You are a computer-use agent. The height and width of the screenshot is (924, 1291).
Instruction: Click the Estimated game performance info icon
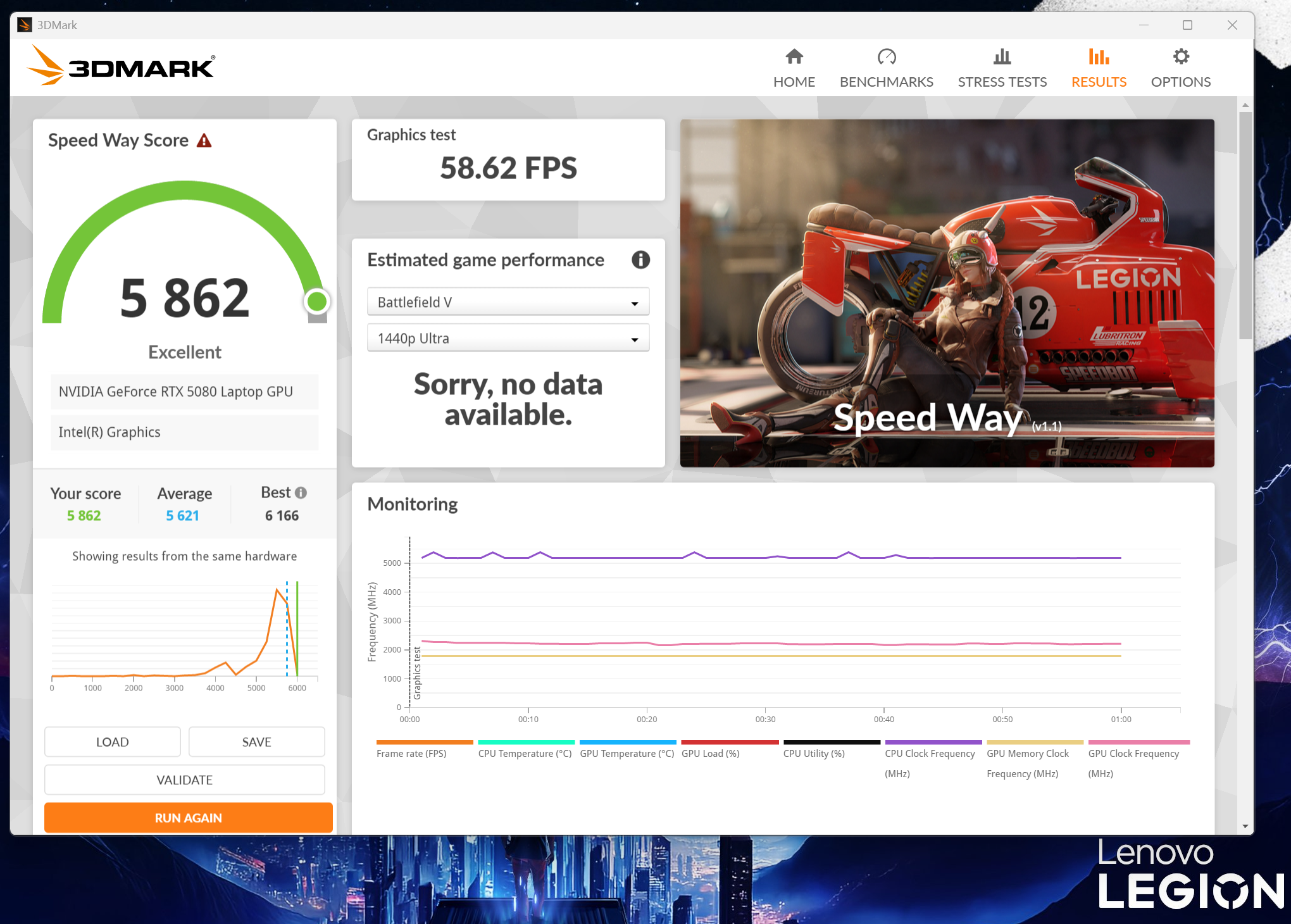640,260
